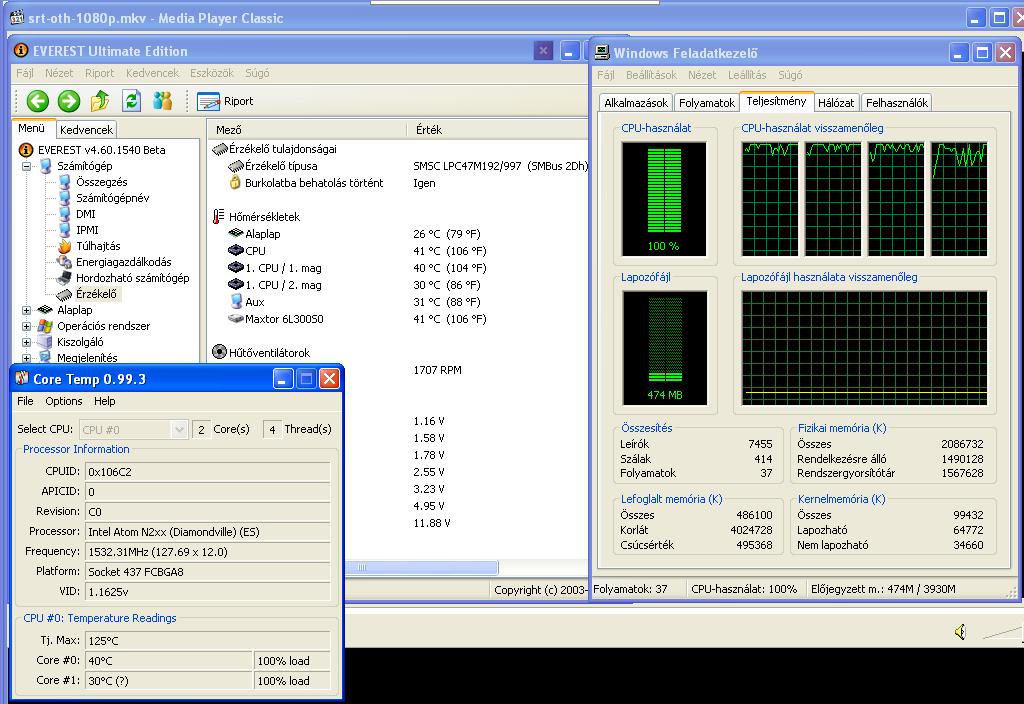Click the Alaplap temperature row
The image size is (1024, 704).
400,234
